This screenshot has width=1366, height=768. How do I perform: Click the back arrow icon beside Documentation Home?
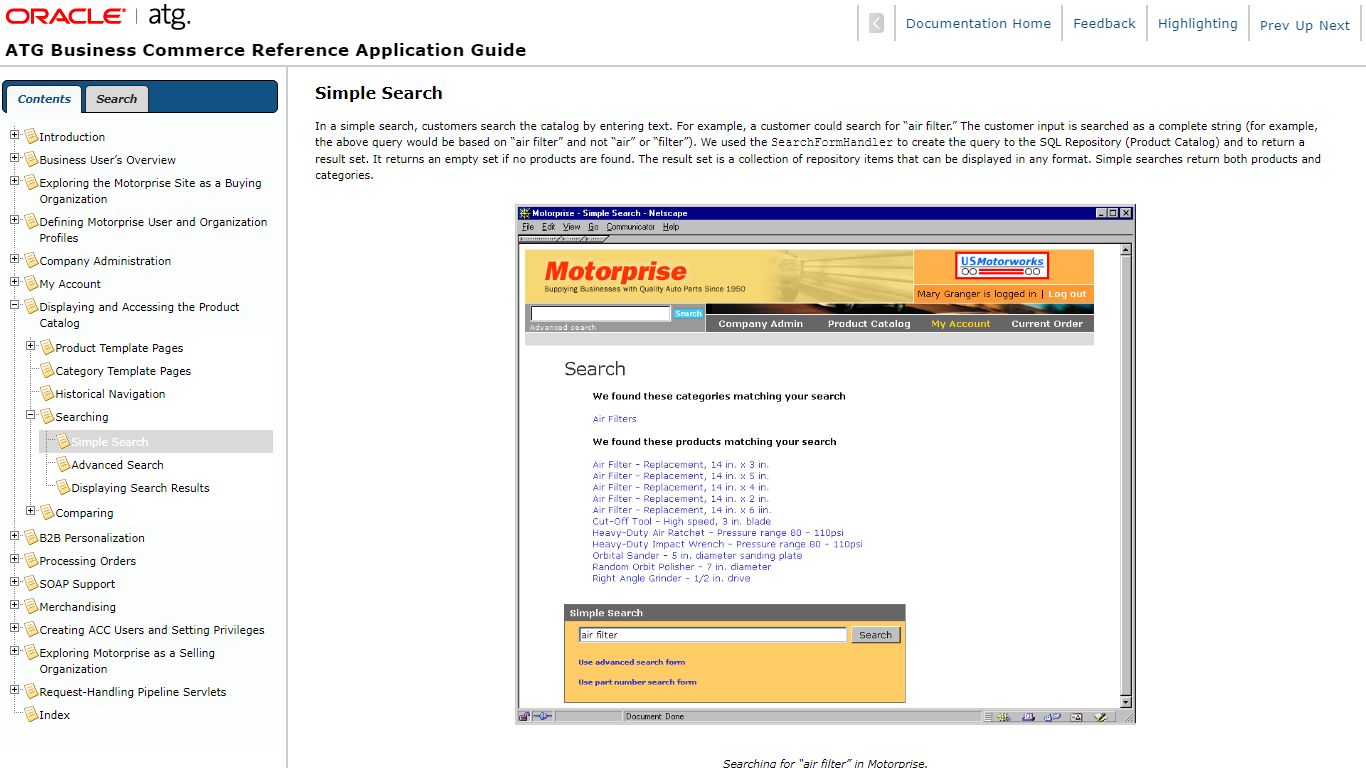coord(876,23)
